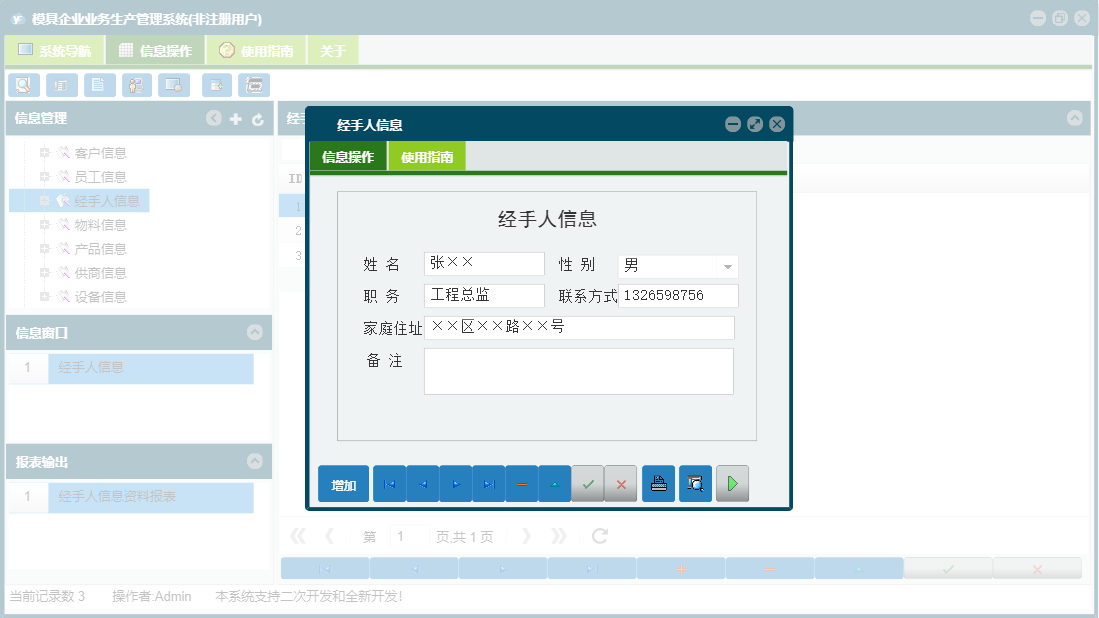Select the search magnifier toolbar icon

tap(23, 85)
